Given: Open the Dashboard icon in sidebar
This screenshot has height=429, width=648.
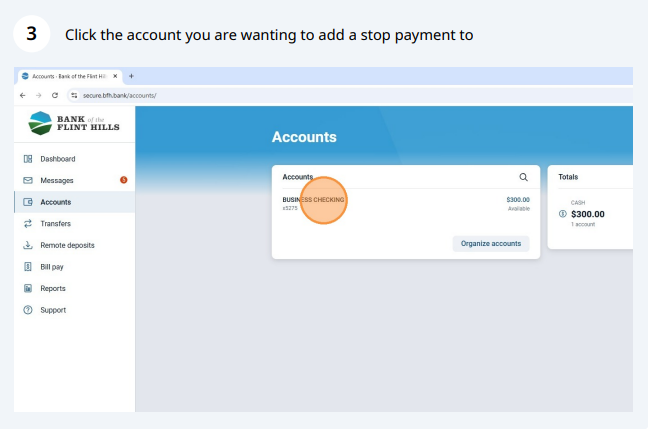Looking at the screenshot, I should pos(28,159).
